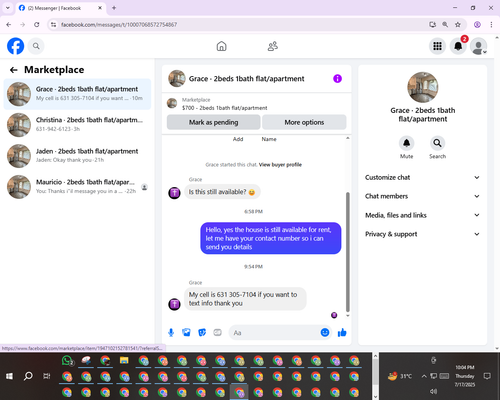
Task: Record a voice clip with microphone icon
Action: pos(171,332)
